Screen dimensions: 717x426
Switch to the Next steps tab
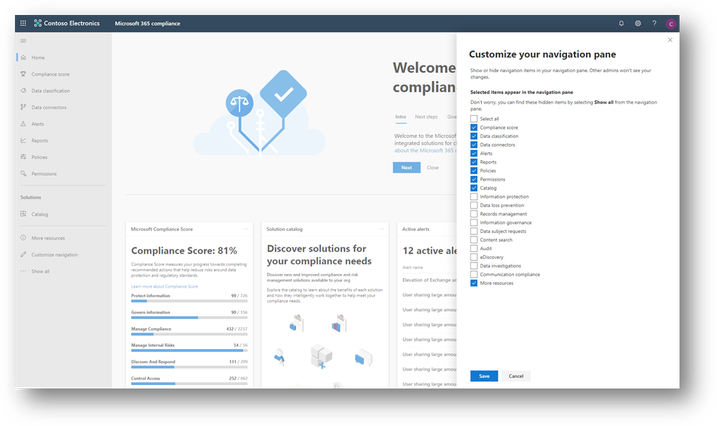click(x=426, y=117)
